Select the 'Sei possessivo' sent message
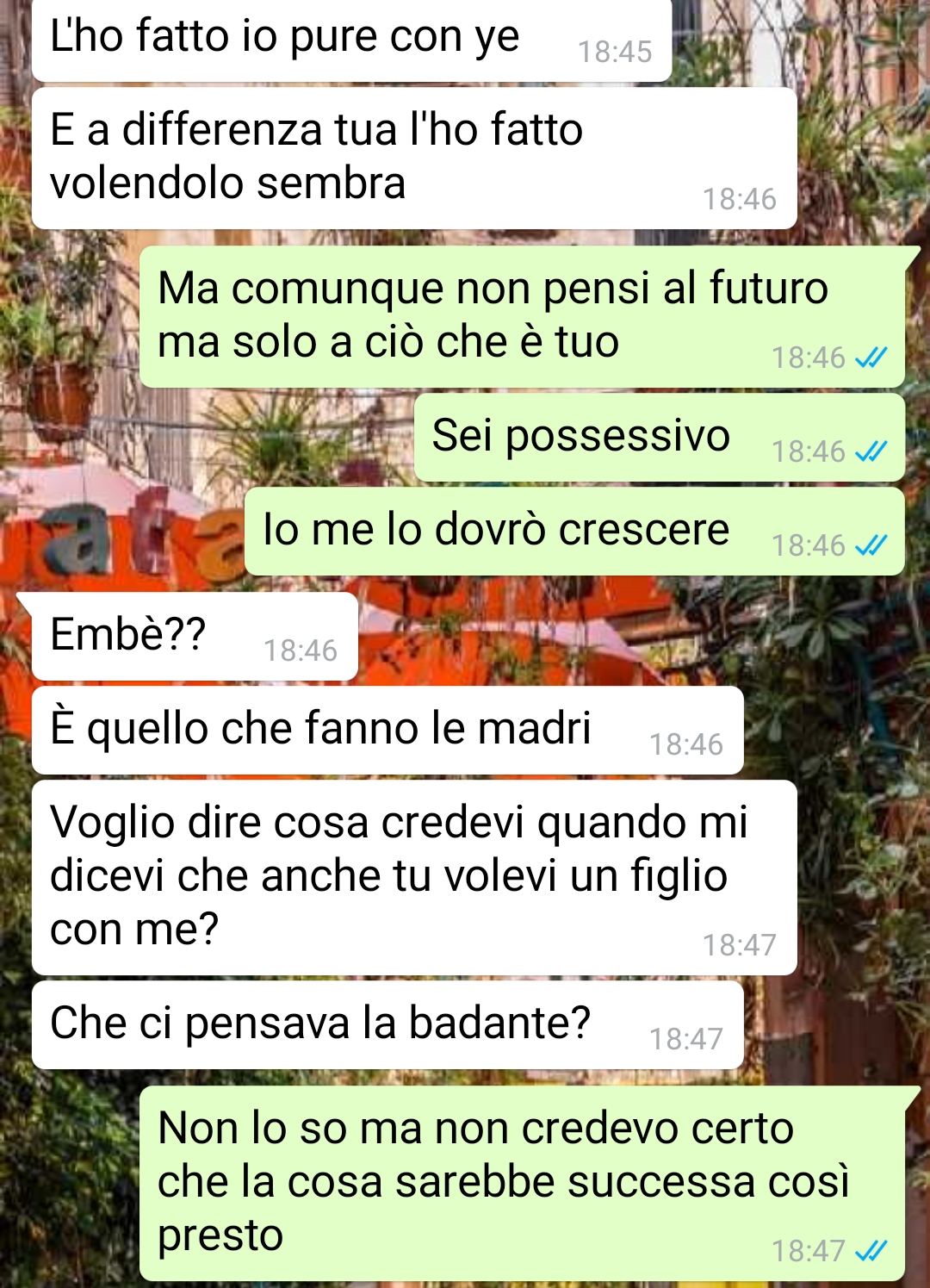This screenshot has width=930, height=1288. coord(660,437)
